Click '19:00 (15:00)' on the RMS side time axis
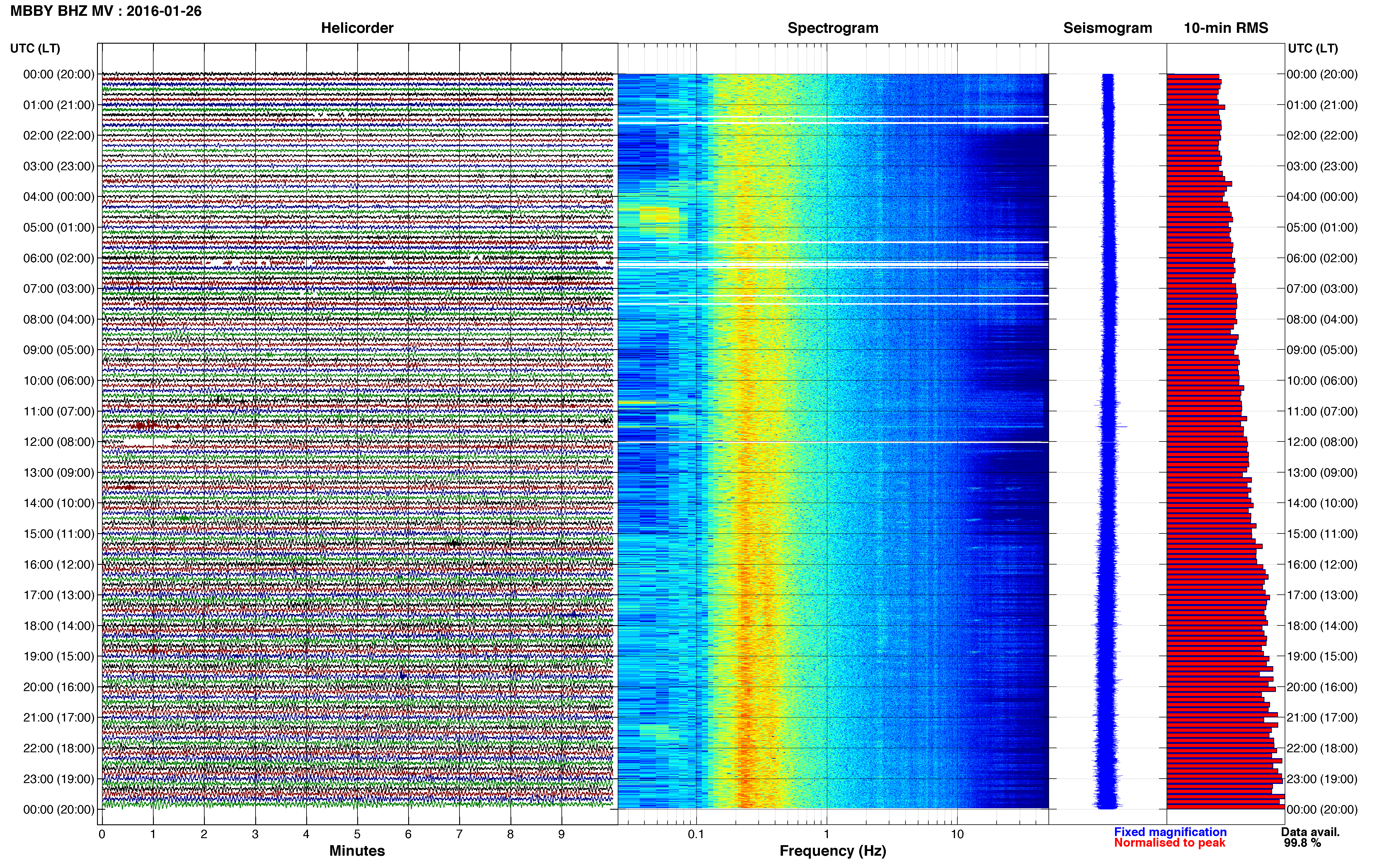The width and height of the screenshot is (1389, 868). click(1322, 656)
